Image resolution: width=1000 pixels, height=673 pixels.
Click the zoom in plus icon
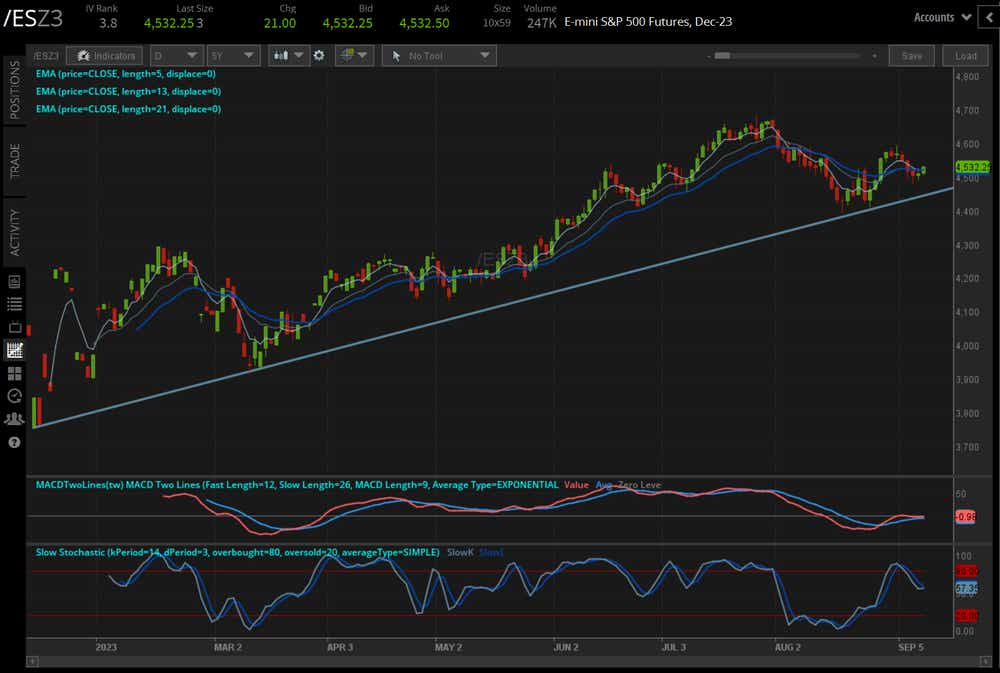[874, 56]
